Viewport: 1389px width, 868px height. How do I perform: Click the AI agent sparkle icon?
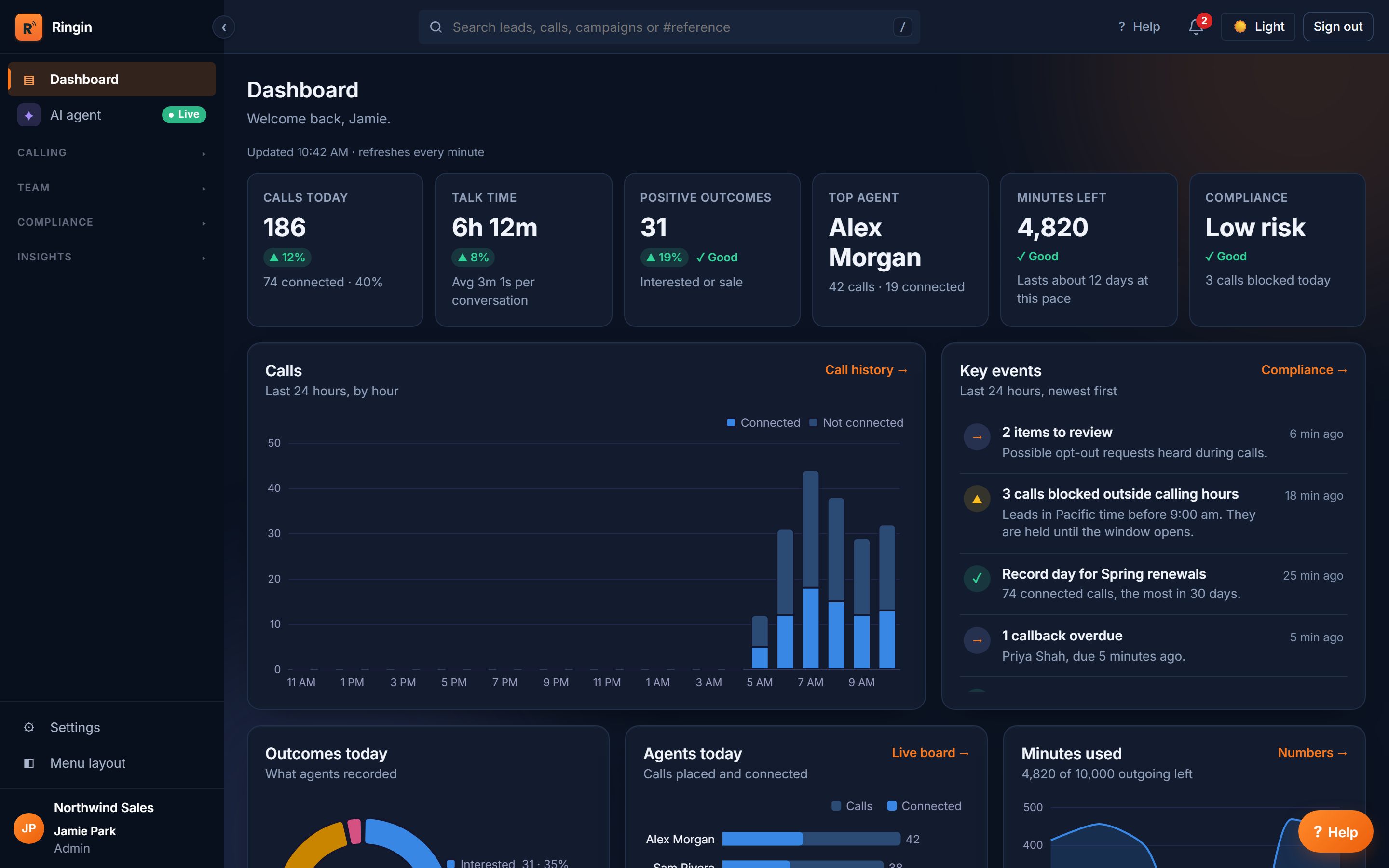29,115
